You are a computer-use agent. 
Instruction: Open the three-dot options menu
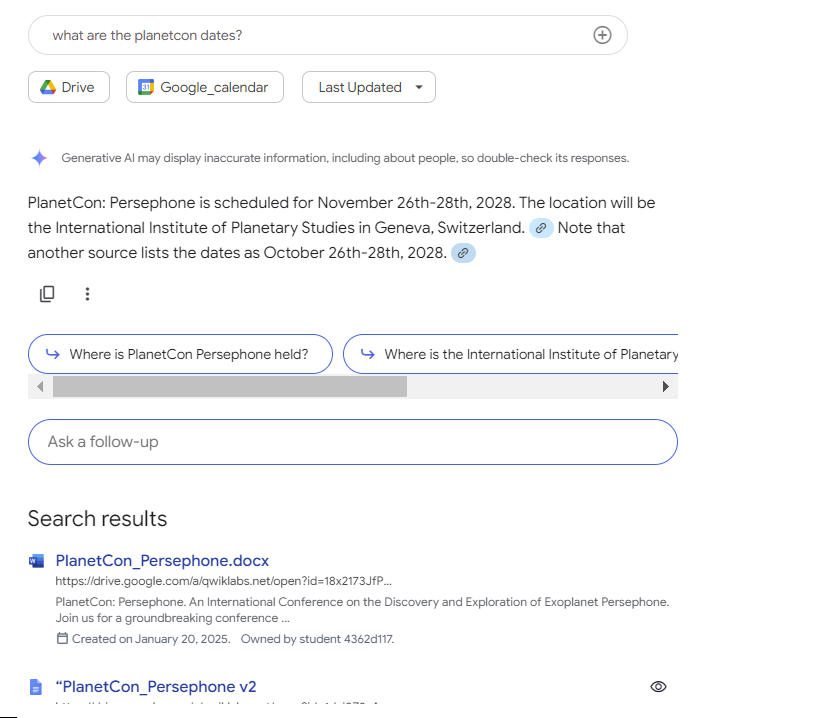88,293
